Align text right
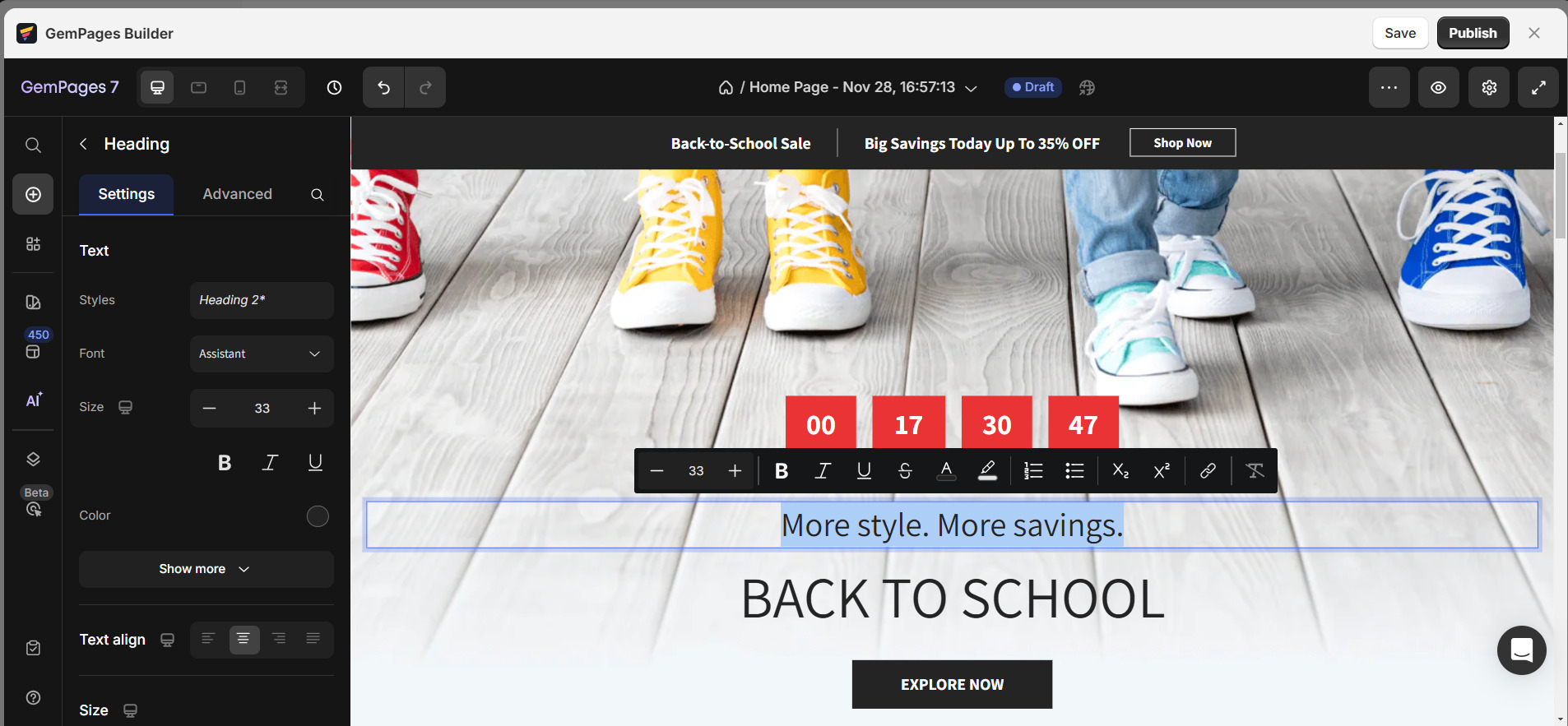1568x726 pixels. click(x=279, y=639)
